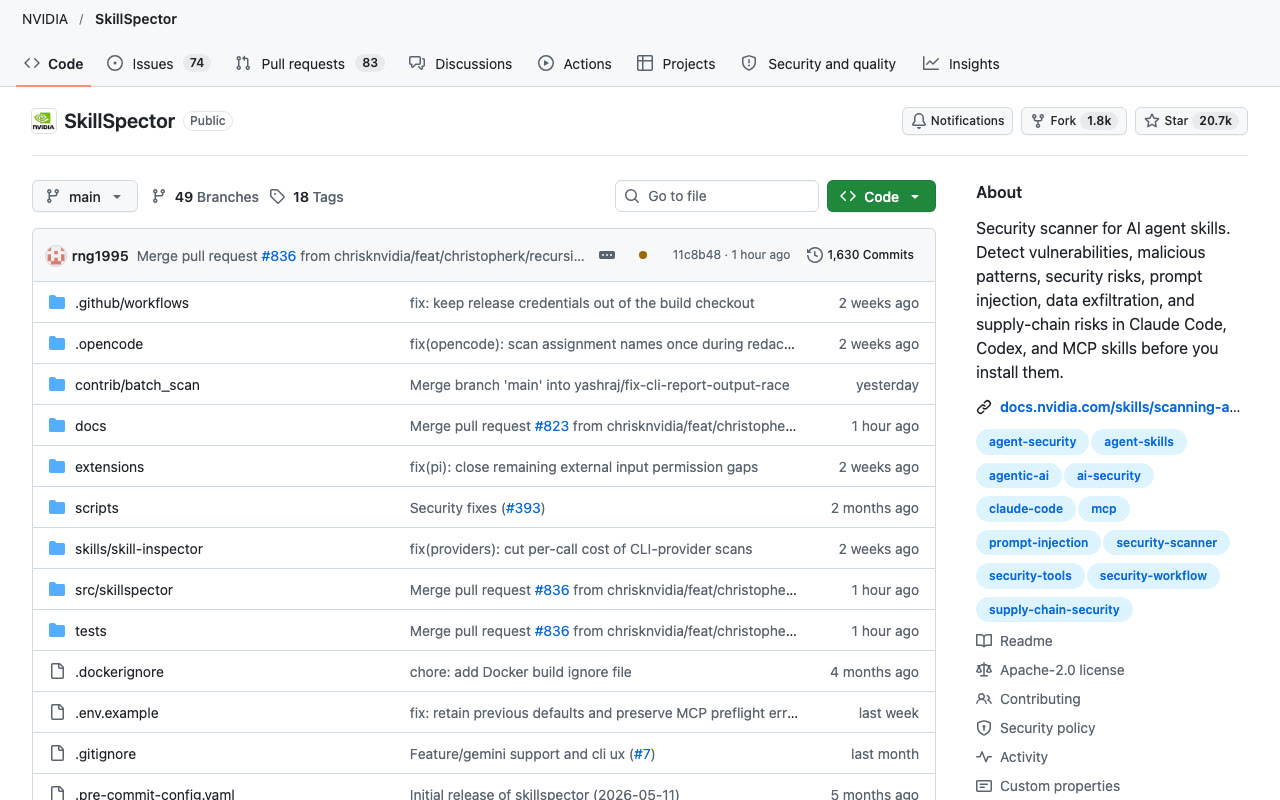Viewport: 1280px width, 800px height.
Task: Go to the Discussions tab
Action: click(460, 64)
